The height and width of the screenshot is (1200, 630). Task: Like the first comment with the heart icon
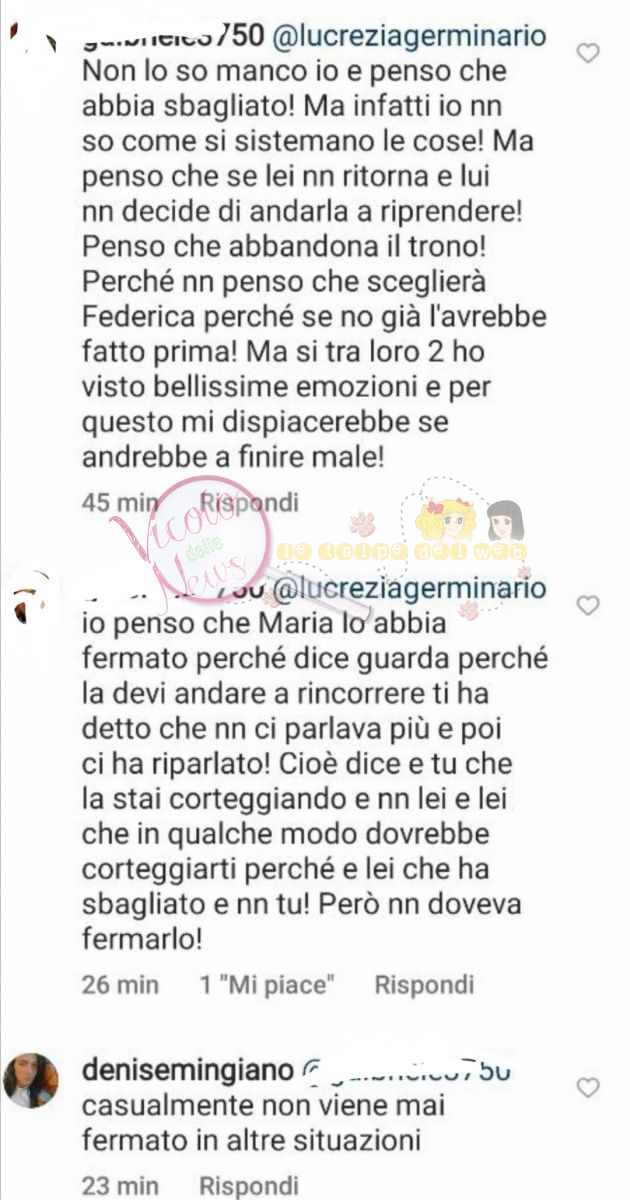pyautogui.click(x=589, y=53)
